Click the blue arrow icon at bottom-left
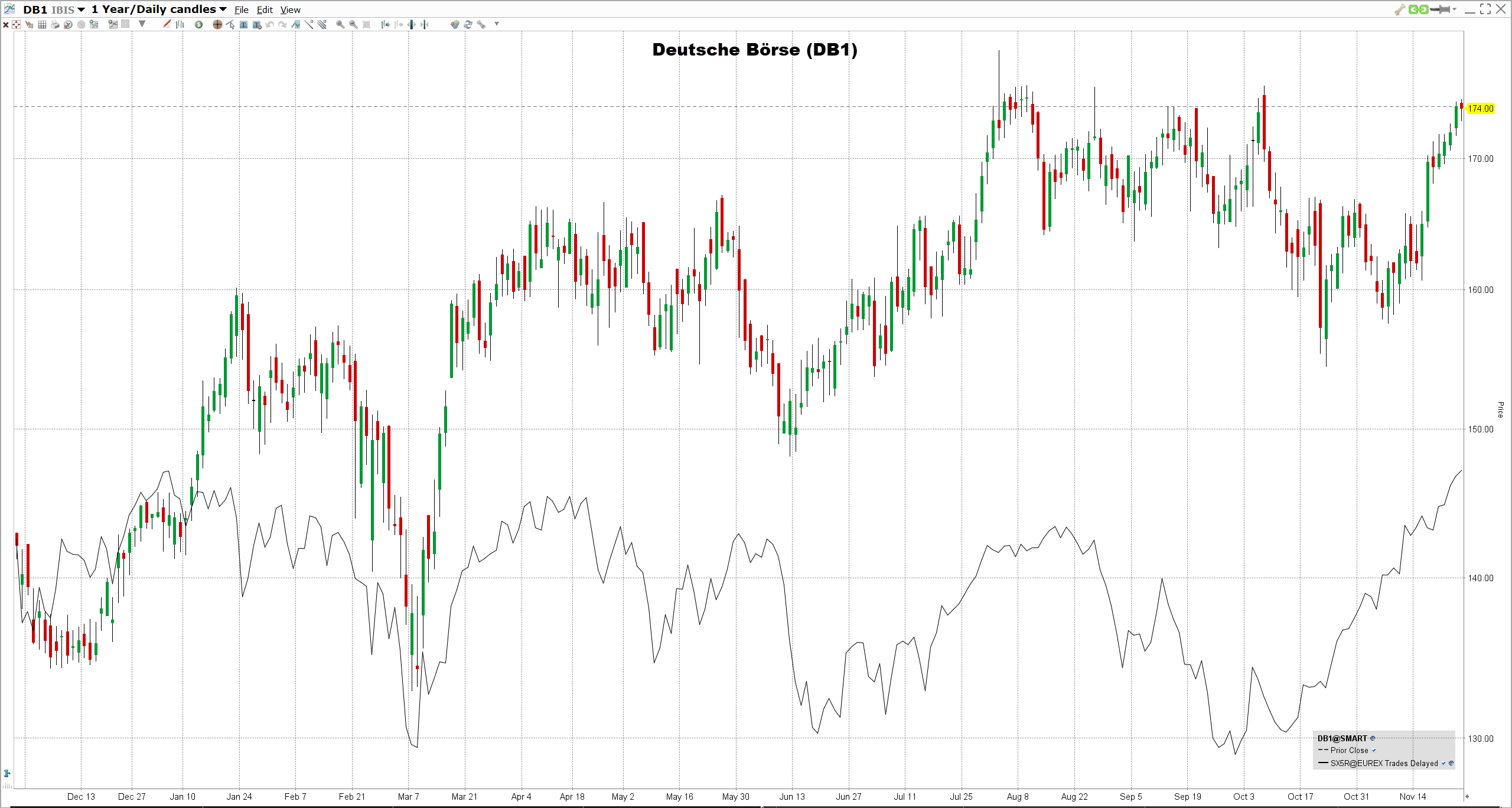 click(7, 773)
